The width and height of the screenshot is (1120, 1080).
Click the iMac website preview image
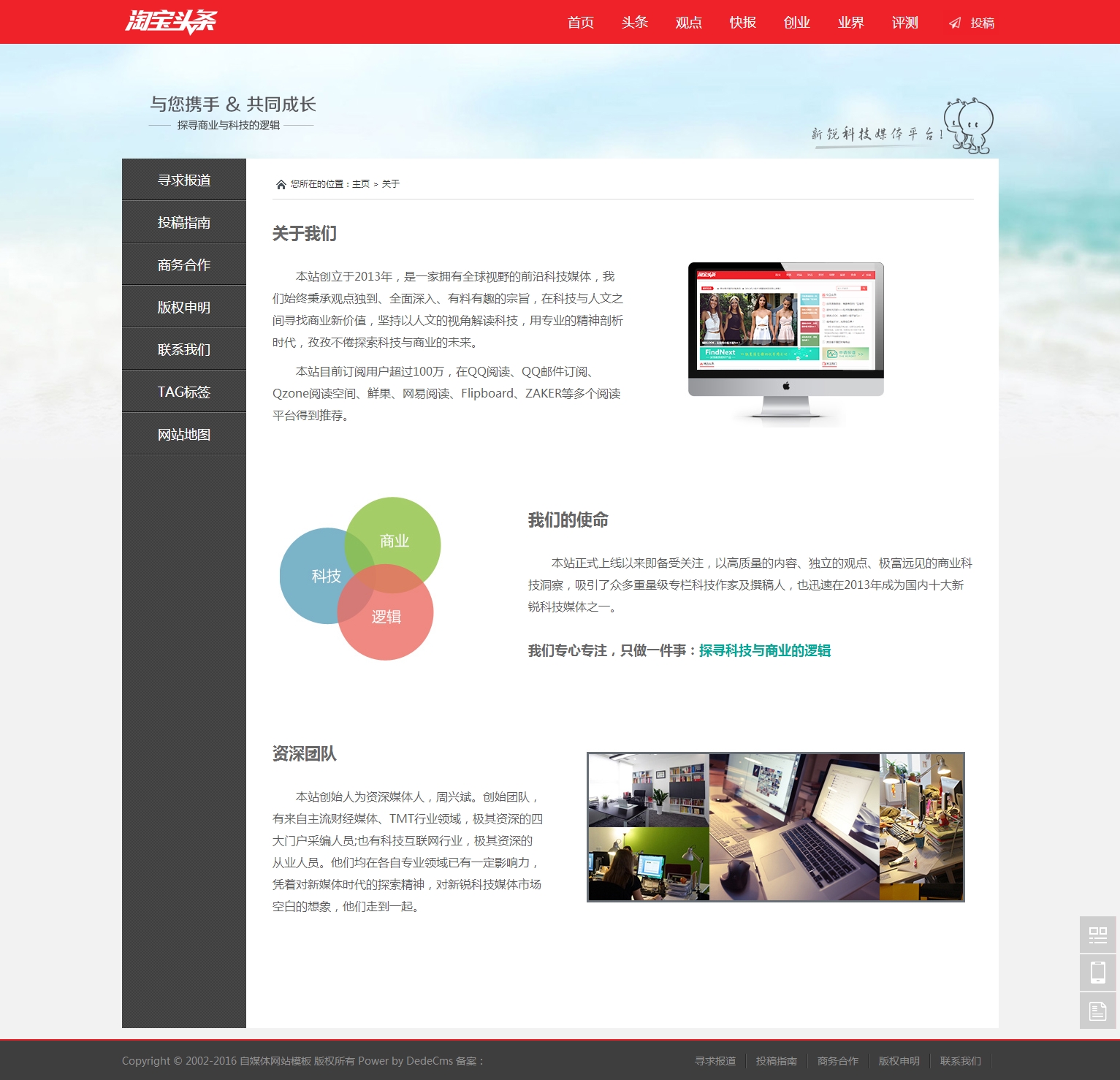785,342
